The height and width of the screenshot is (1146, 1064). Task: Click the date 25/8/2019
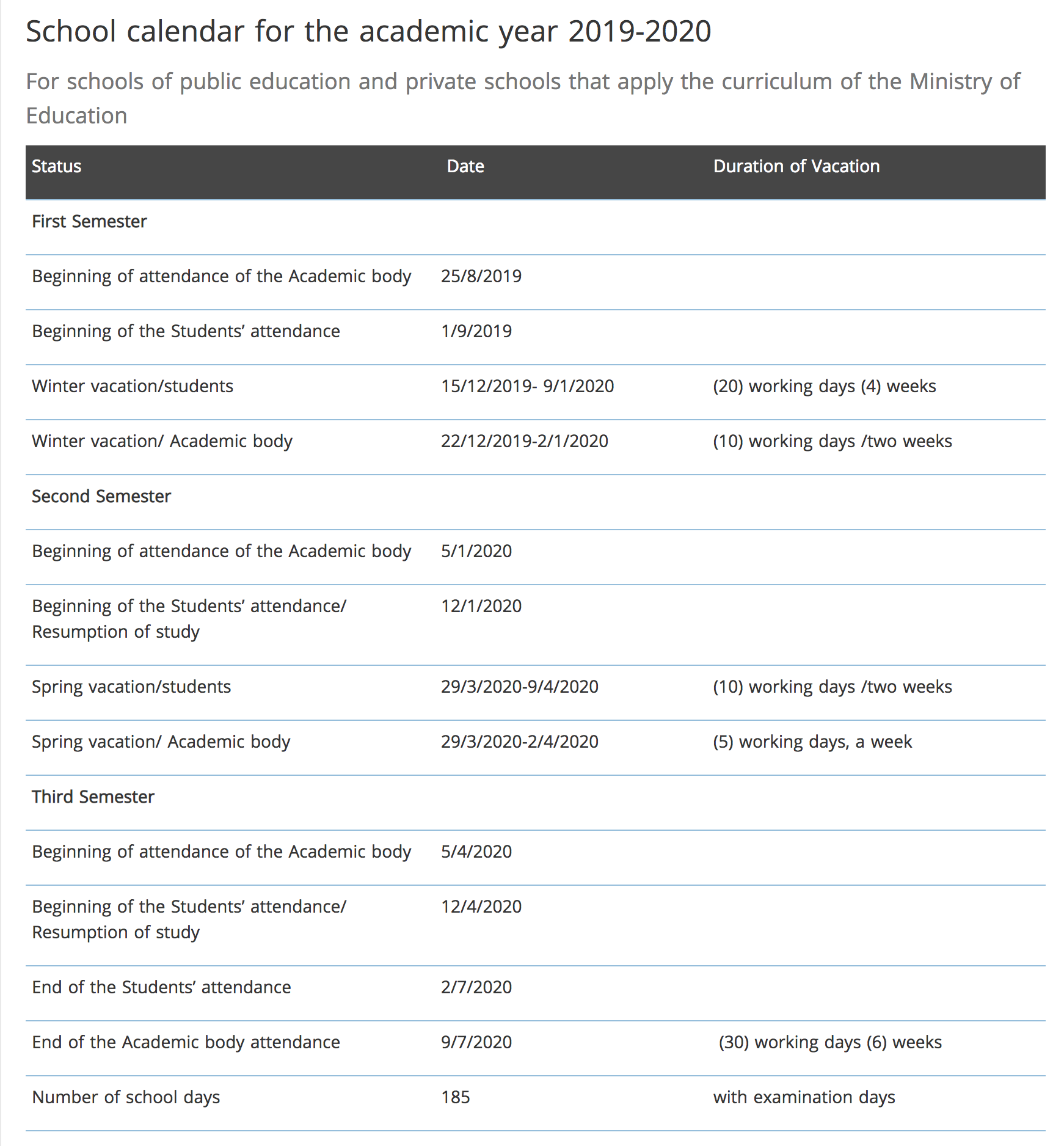[x=481, y=276]
